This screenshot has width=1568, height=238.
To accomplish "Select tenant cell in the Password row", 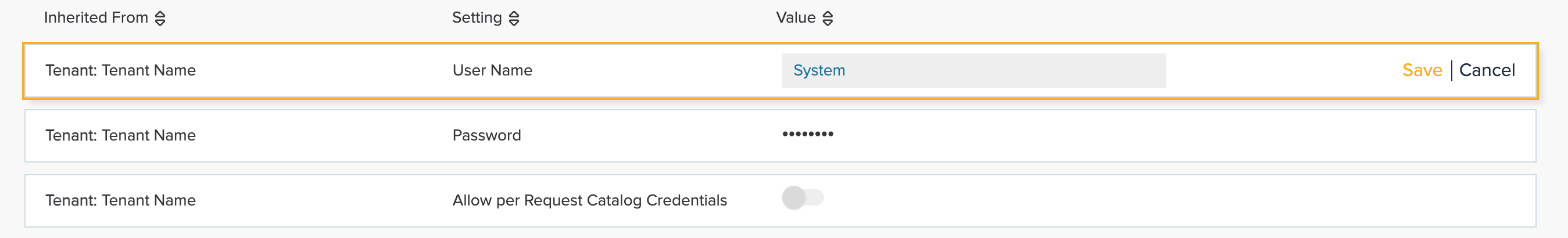I will [120, 135].
